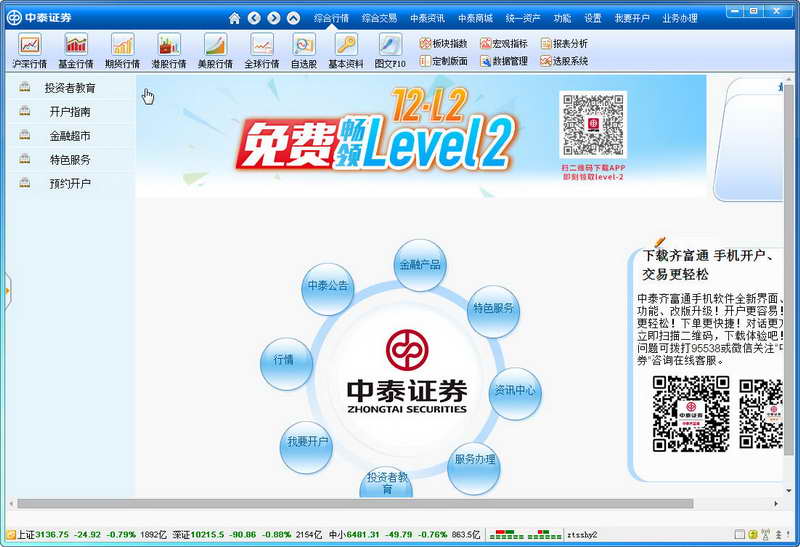
Task: Click 中泰齐富通 QR code in right panel
Action: [691, 414]
